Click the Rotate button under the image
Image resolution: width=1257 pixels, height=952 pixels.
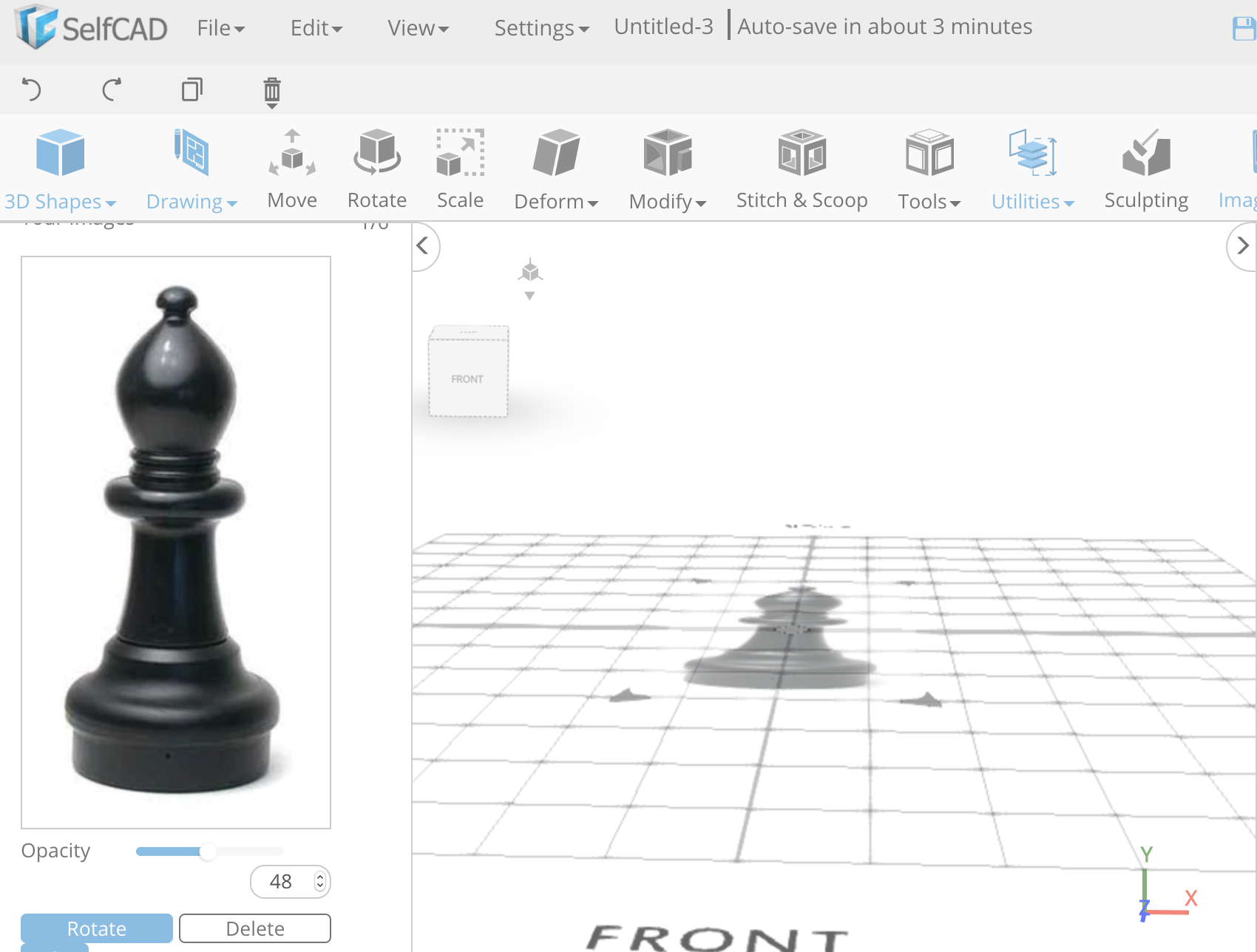(x=96, y=928)
